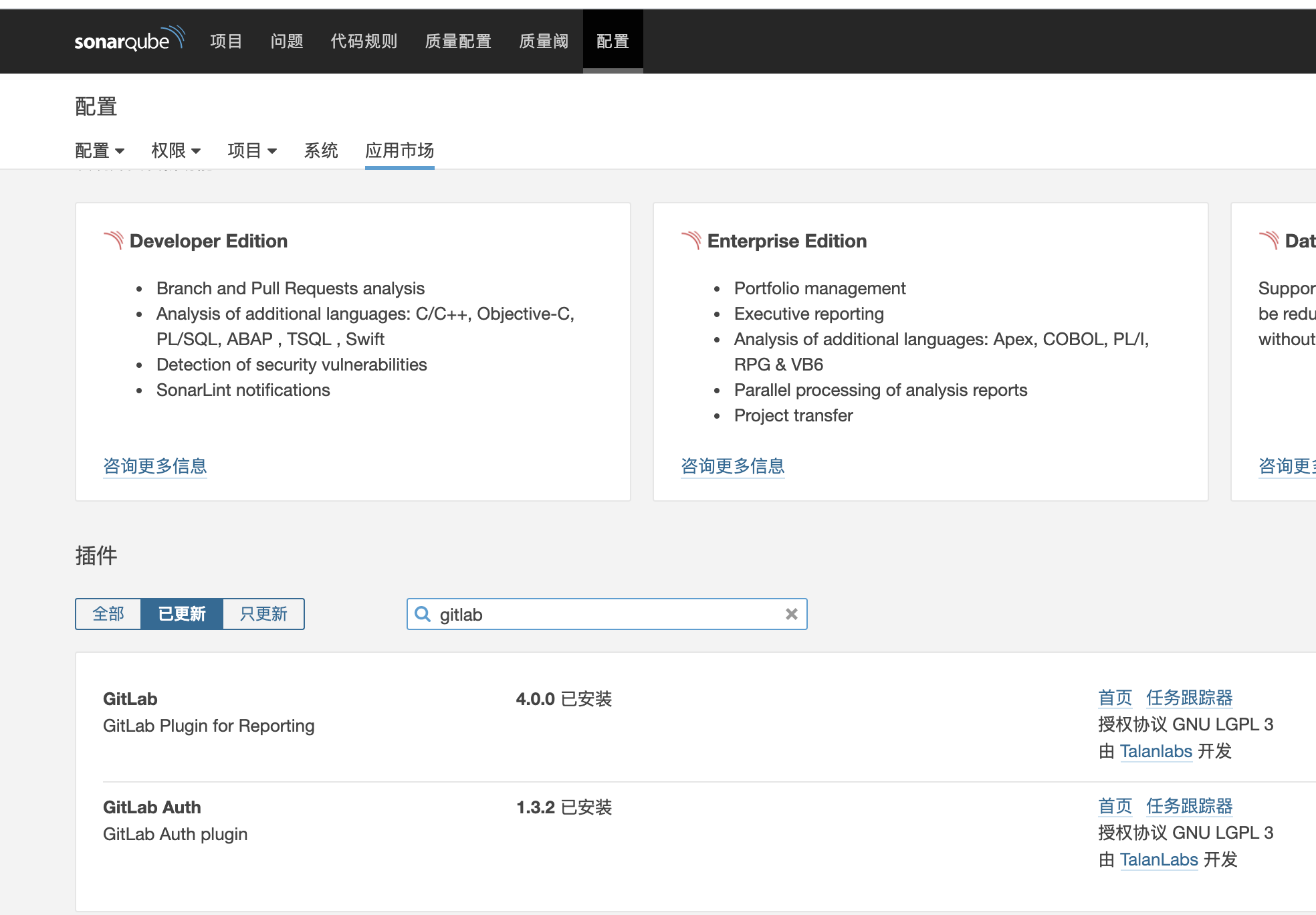Open the 代码规则 top menu
This screenshot has height=915, width=1316.
pos(364,41)
